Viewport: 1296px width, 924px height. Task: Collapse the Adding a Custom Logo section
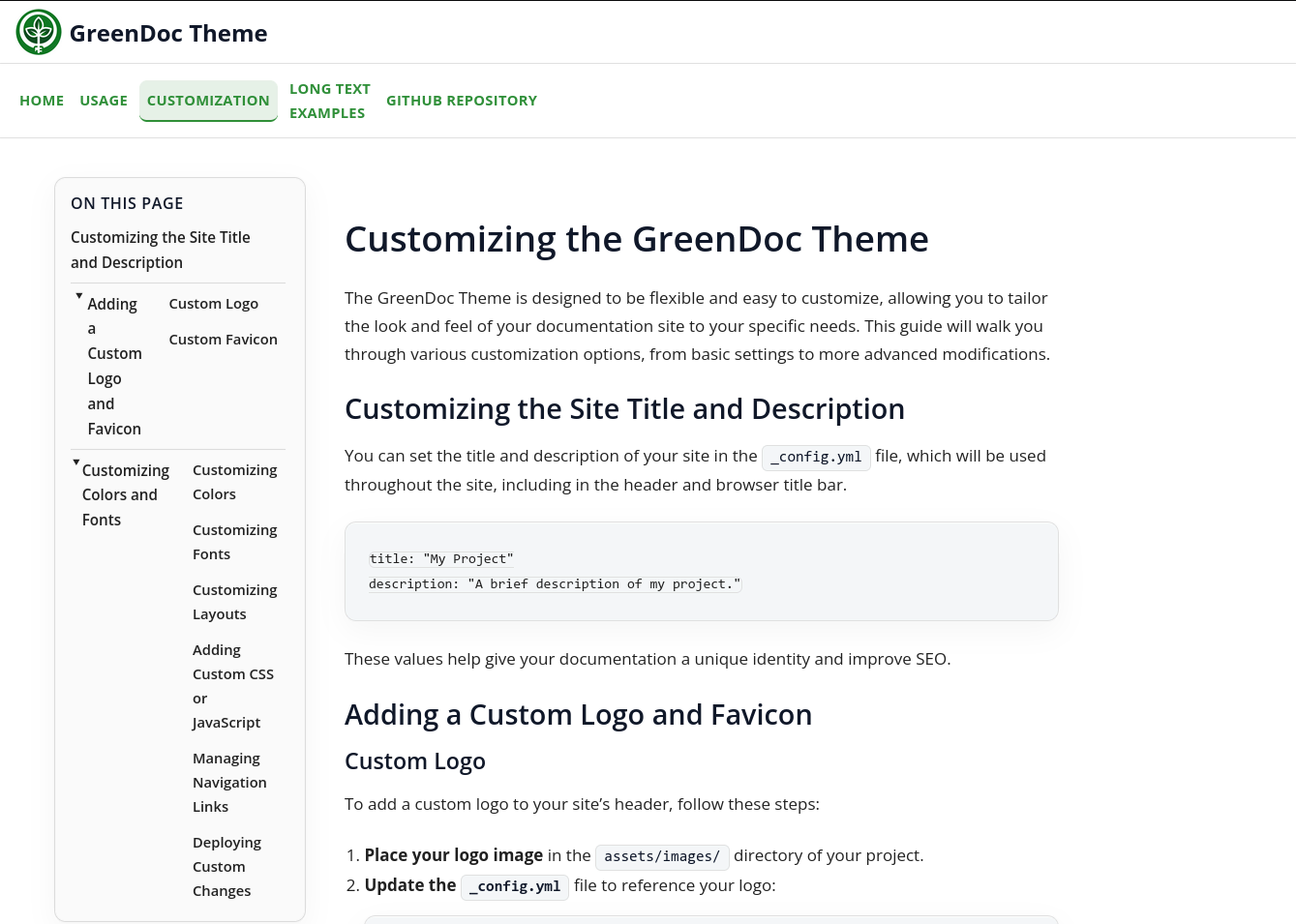tap(78, 296)
